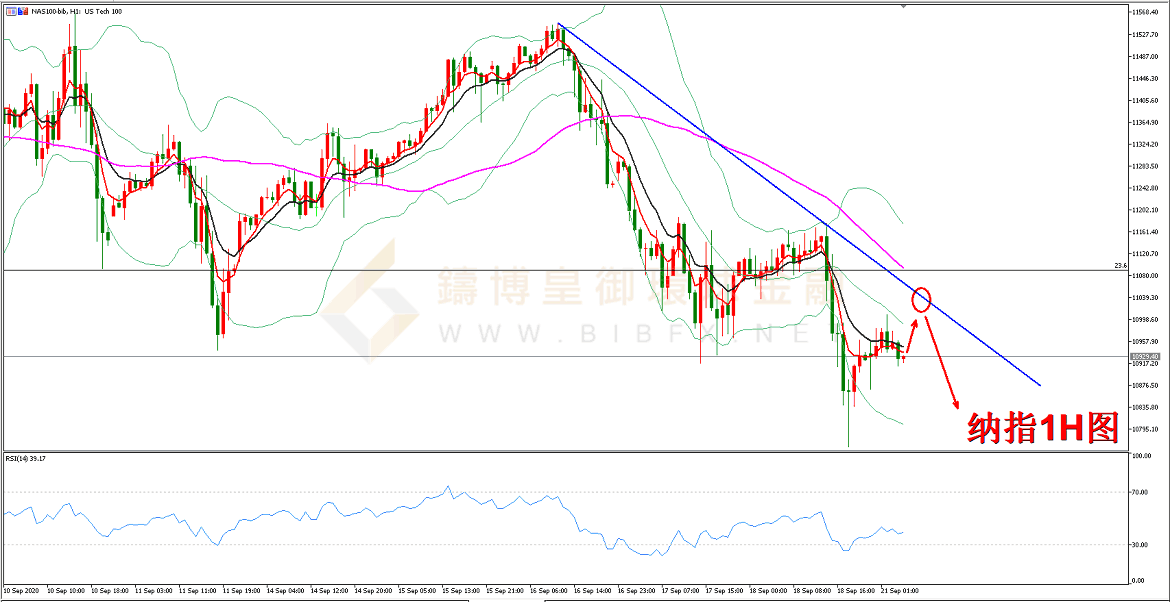Click the 10 Sep 2020 date label
The image size is (1170, 602).
coord(22,591)
